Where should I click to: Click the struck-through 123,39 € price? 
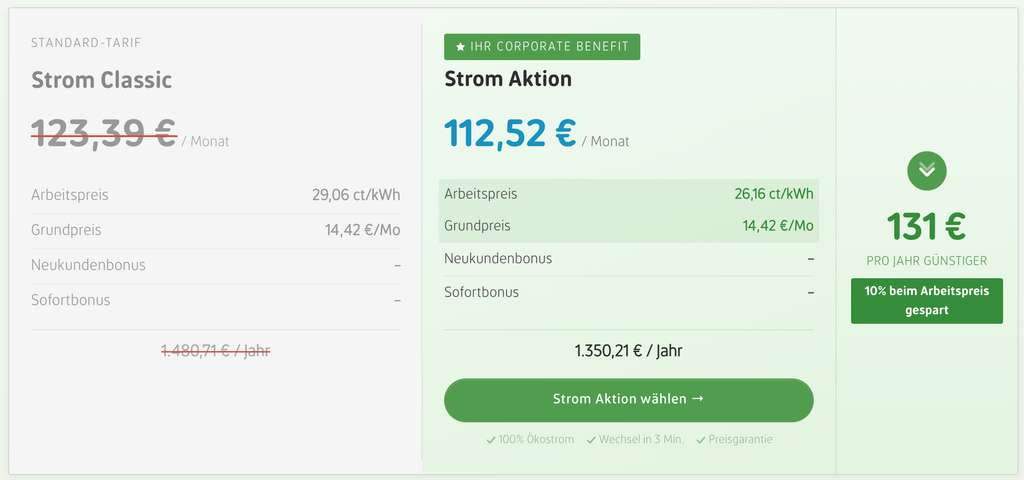[x=104, y=133]
